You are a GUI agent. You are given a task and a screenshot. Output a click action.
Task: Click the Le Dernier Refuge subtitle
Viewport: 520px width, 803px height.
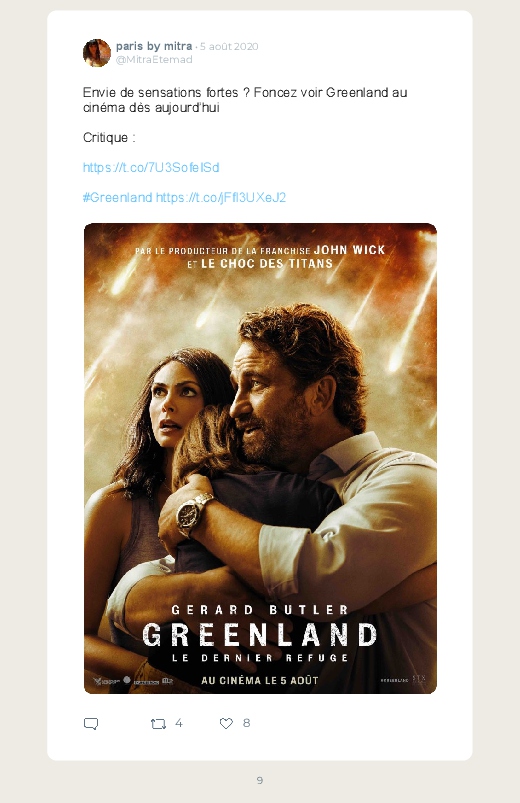pyautogui.click(x=260, y=658)
